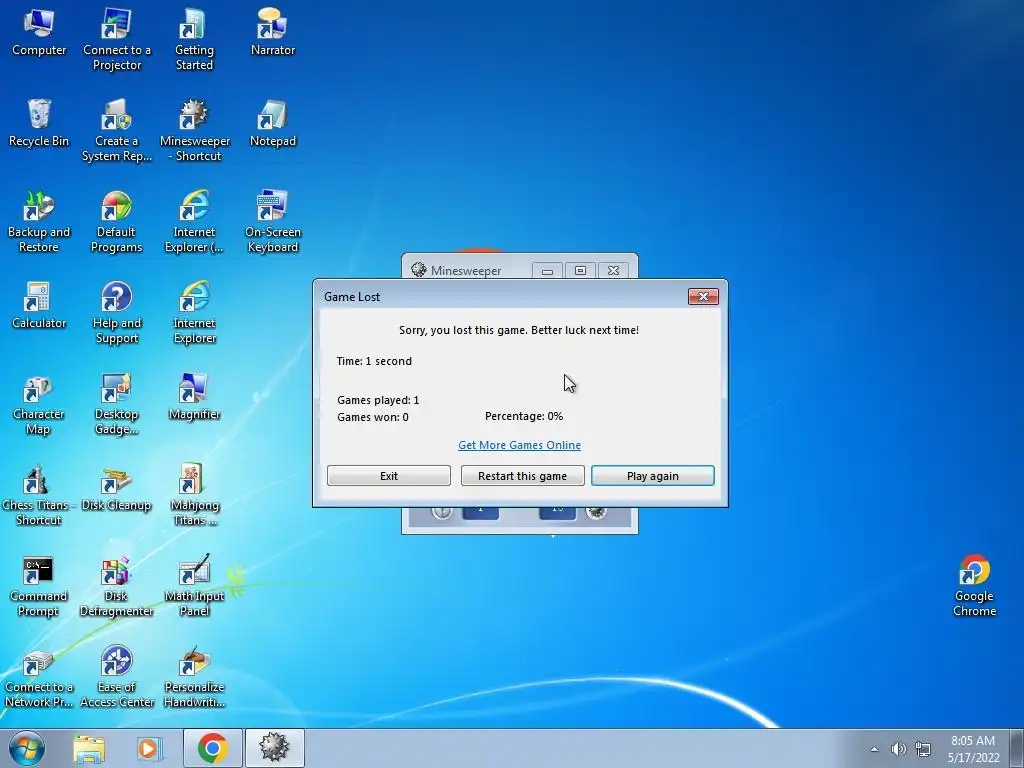Select the Getting Started shortcut

click(x=194, y=39)
